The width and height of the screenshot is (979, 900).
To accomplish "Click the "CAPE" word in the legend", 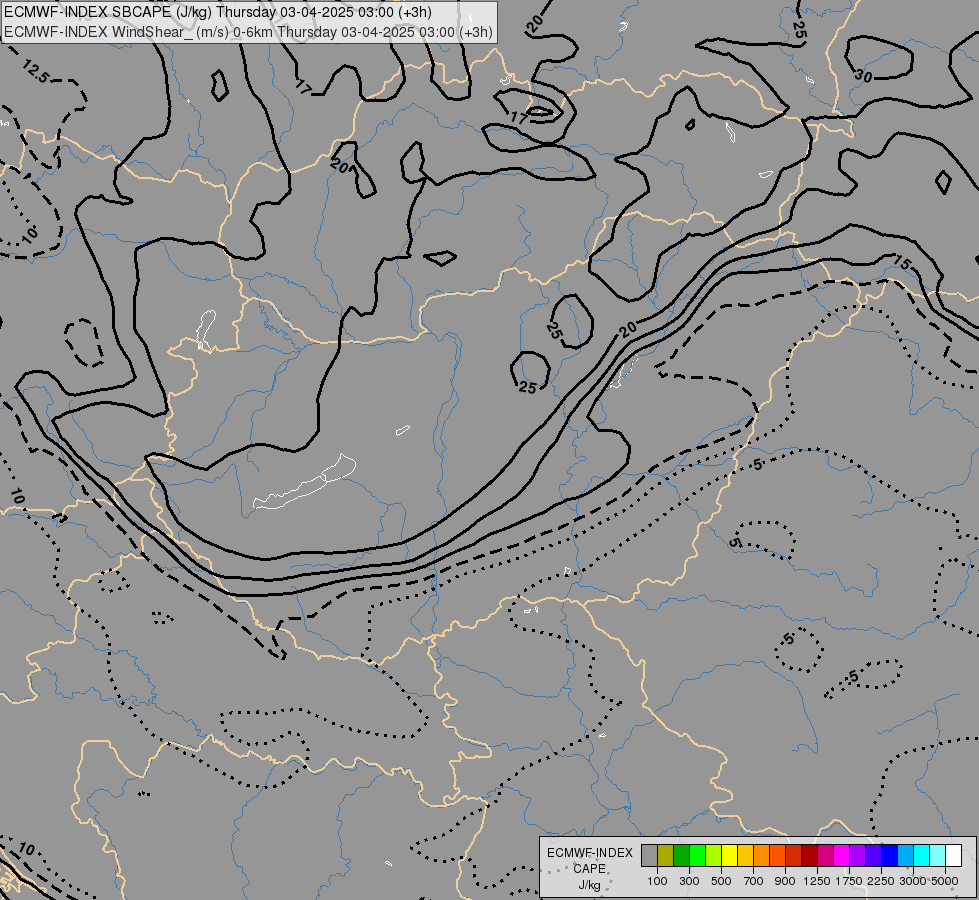I will coord(589,869).
